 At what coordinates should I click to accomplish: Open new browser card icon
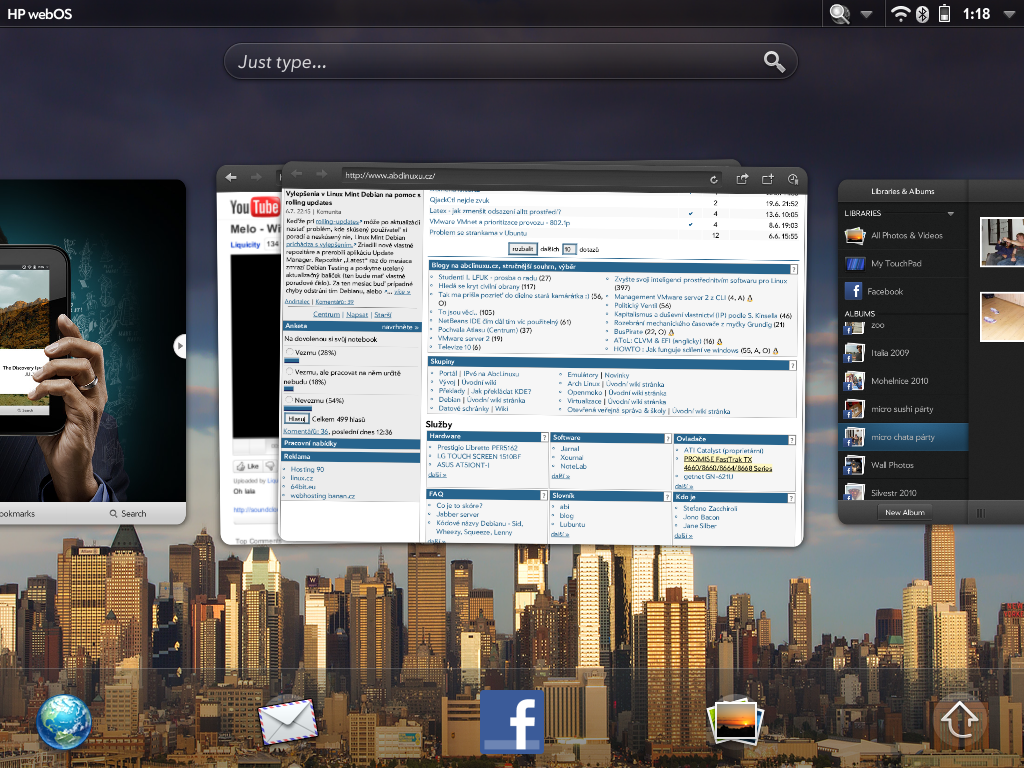click(768, 178)
